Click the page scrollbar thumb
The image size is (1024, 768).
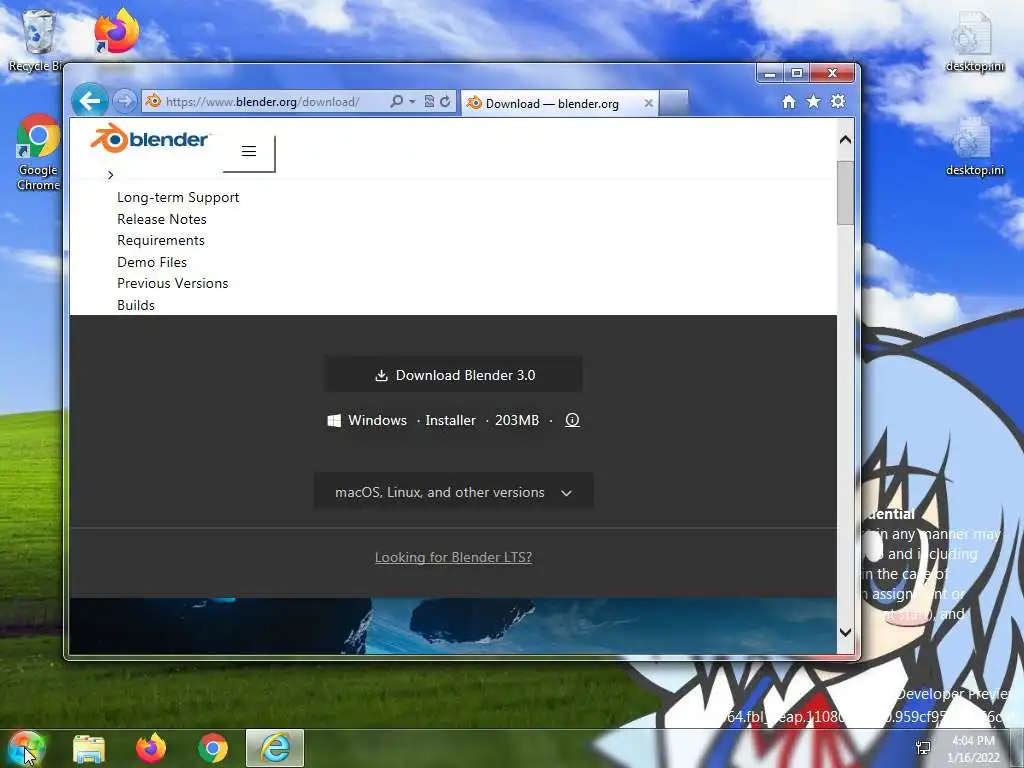click(x=845, y=193)
